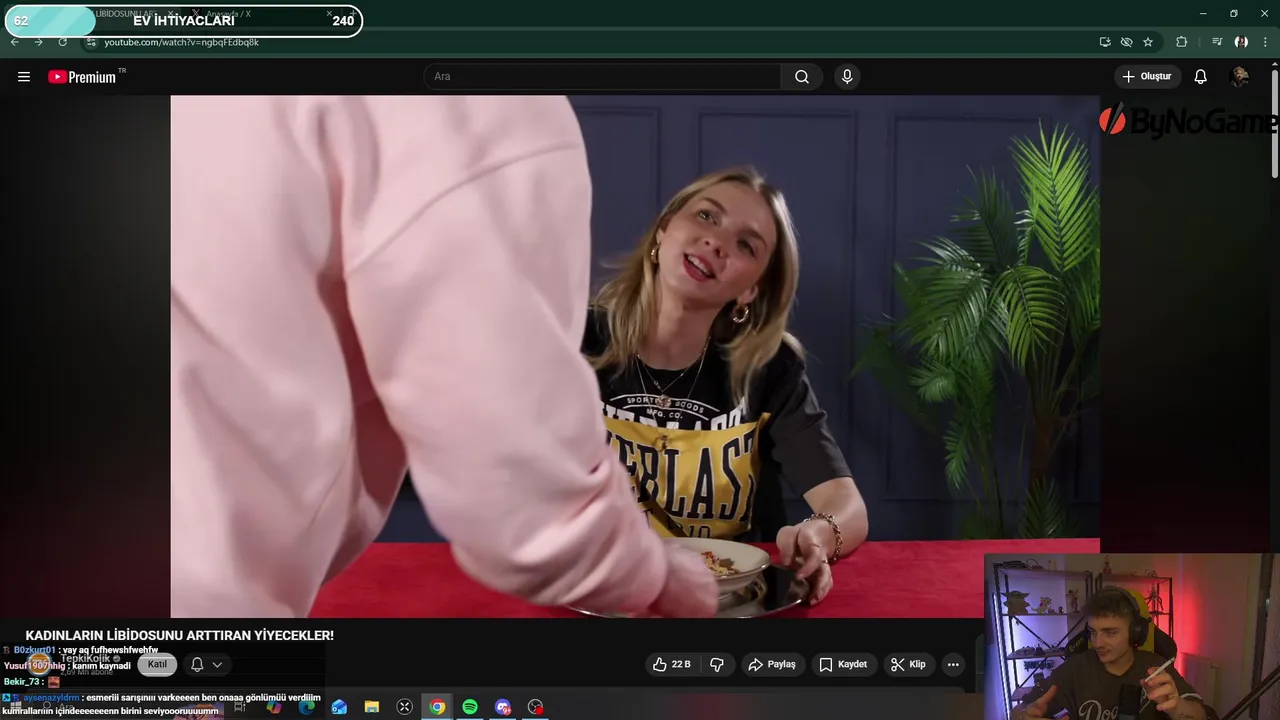Open Chrome profile avatar
The height and width of the screenshot is (720, 1280).
tap(1241, 42)
